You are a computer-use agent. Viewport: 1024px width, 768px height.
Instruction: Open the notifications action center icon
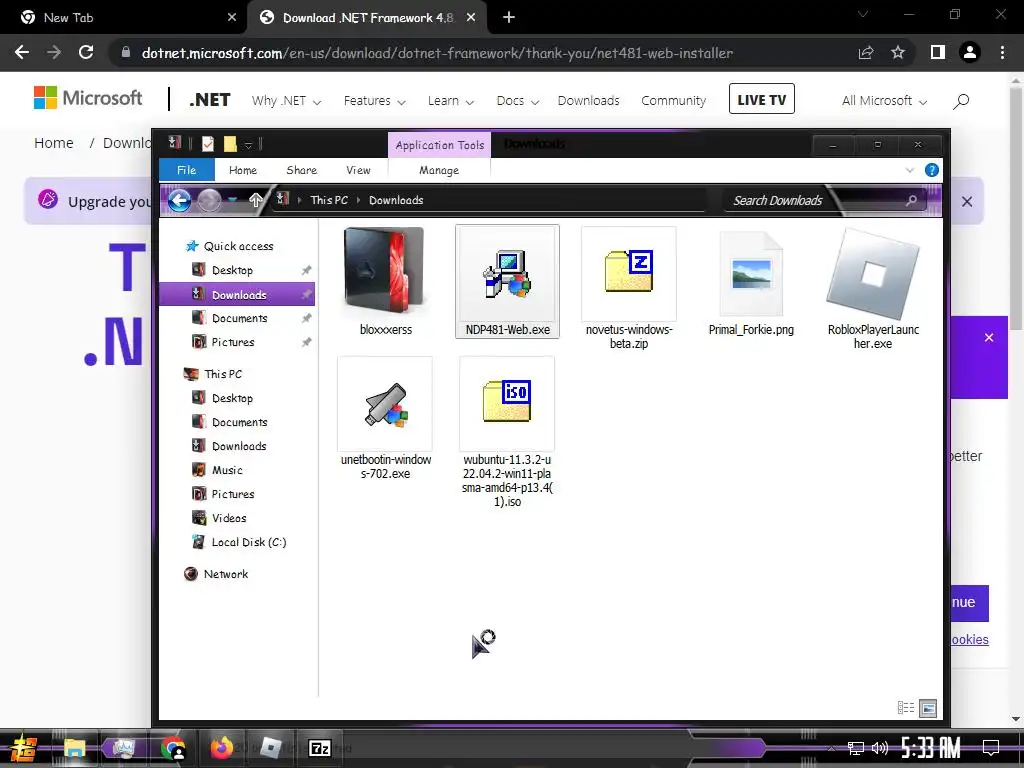(991, 748)
